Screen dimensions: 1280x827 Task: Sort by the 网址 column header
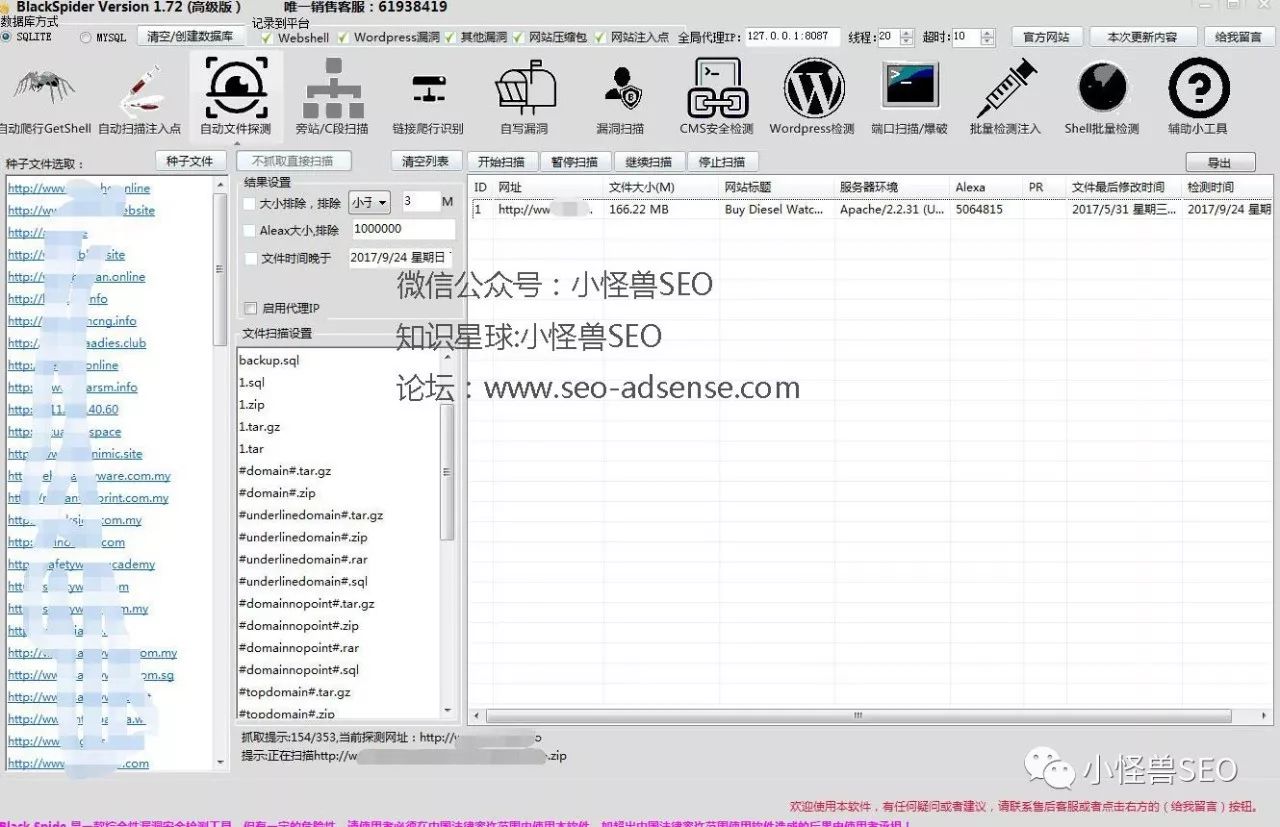pos(548,187)
